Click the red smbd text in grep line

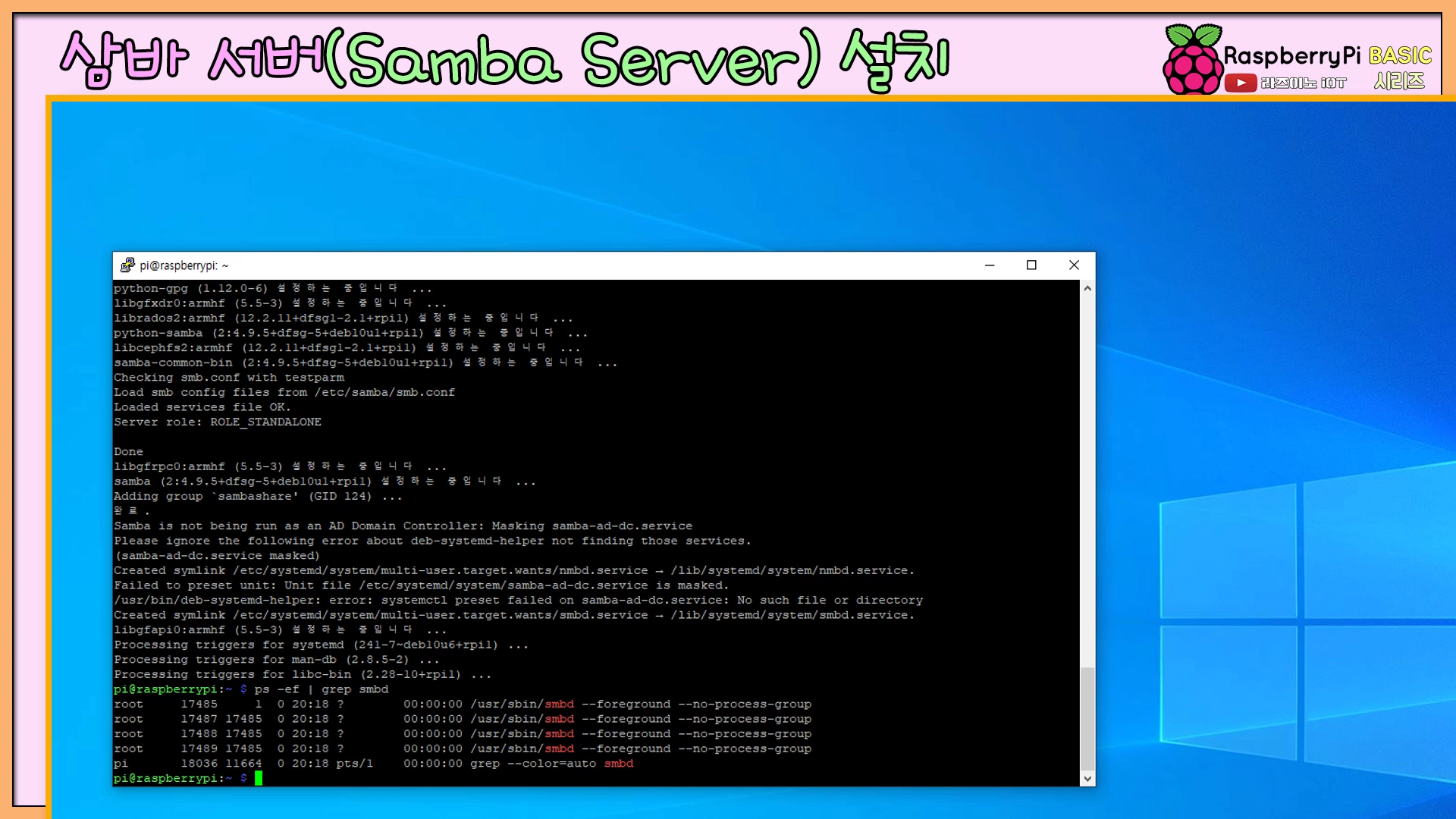(618, 764)
